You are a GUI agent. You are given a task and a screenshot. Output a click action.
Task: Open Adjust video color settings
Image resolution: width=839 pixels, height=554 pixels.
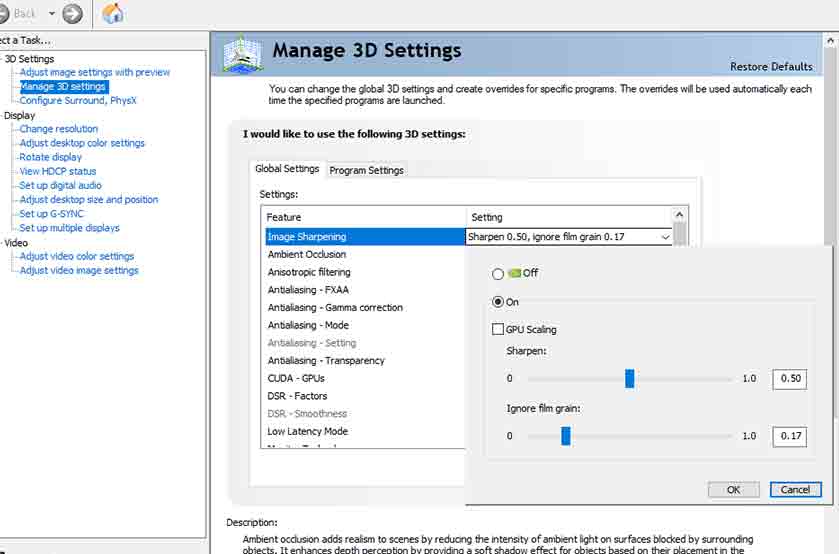tap(77, 256)
